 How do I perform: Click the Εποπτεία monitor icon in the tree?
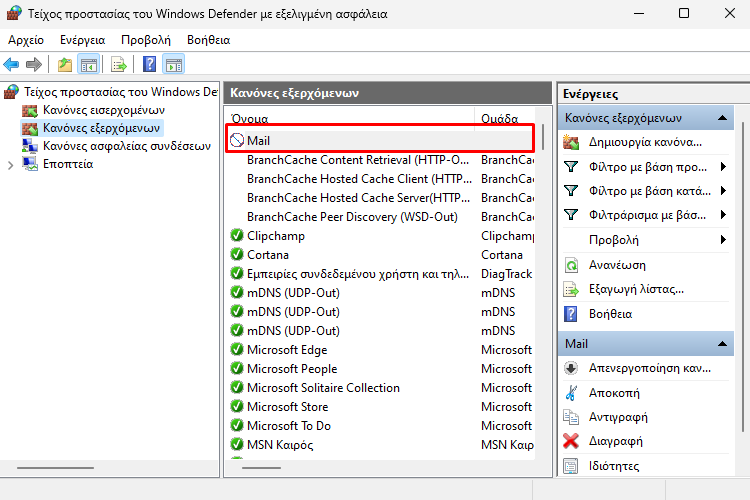click(x=30, y=164)
